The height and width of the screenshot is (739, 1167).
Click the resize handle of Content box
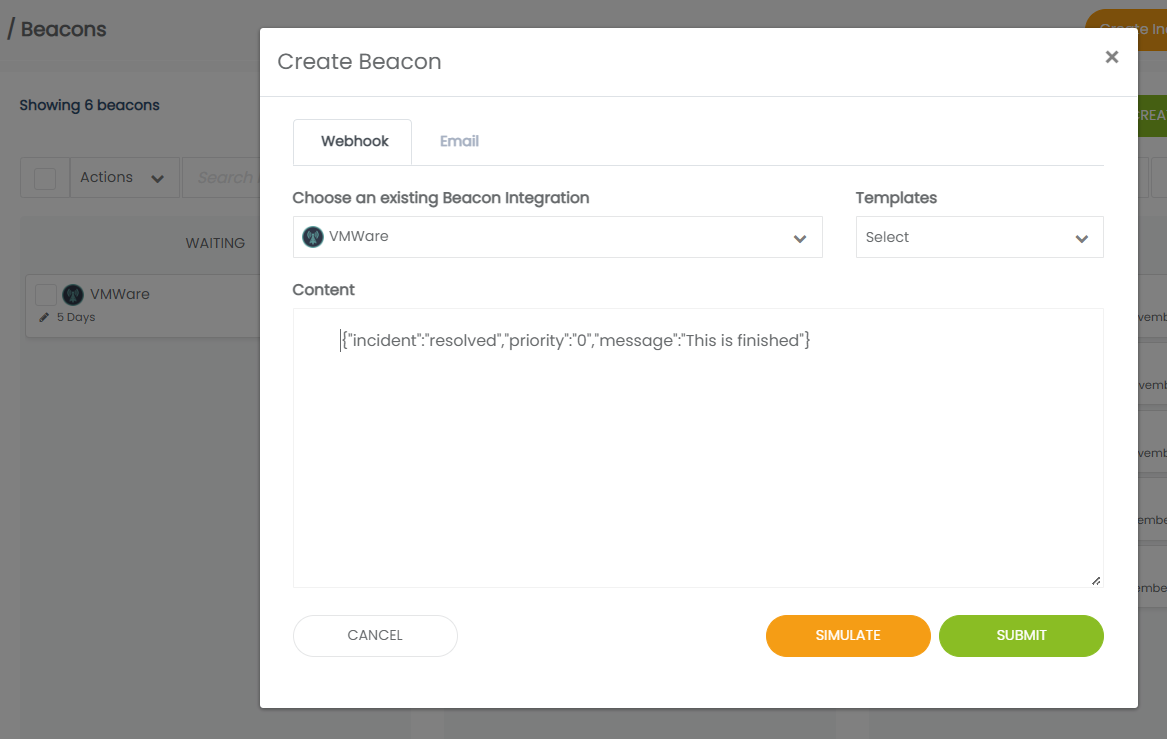[1096, 580]
